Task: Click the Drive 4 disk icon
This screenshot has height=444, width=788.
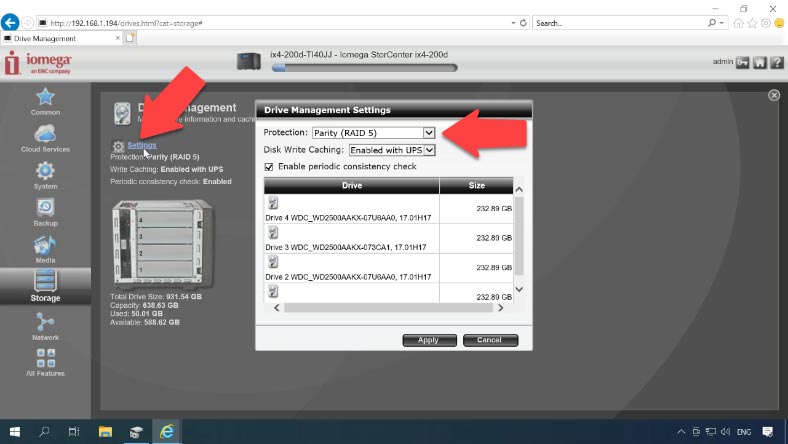Action: 273,203
